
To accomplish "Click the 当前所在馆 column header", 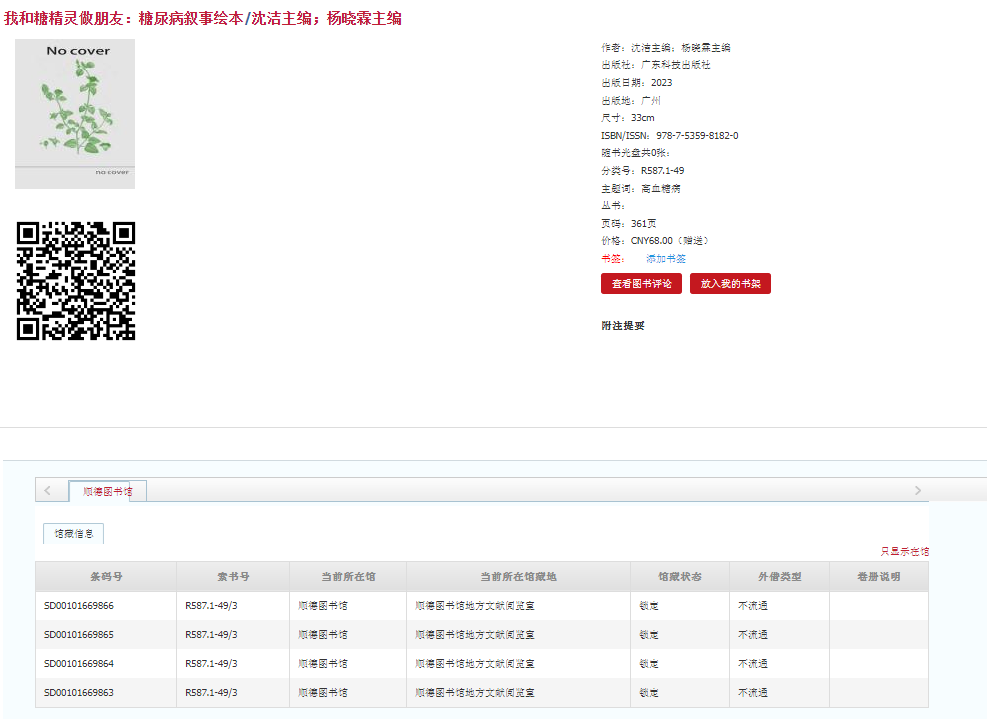I will (x=348, y=576).
